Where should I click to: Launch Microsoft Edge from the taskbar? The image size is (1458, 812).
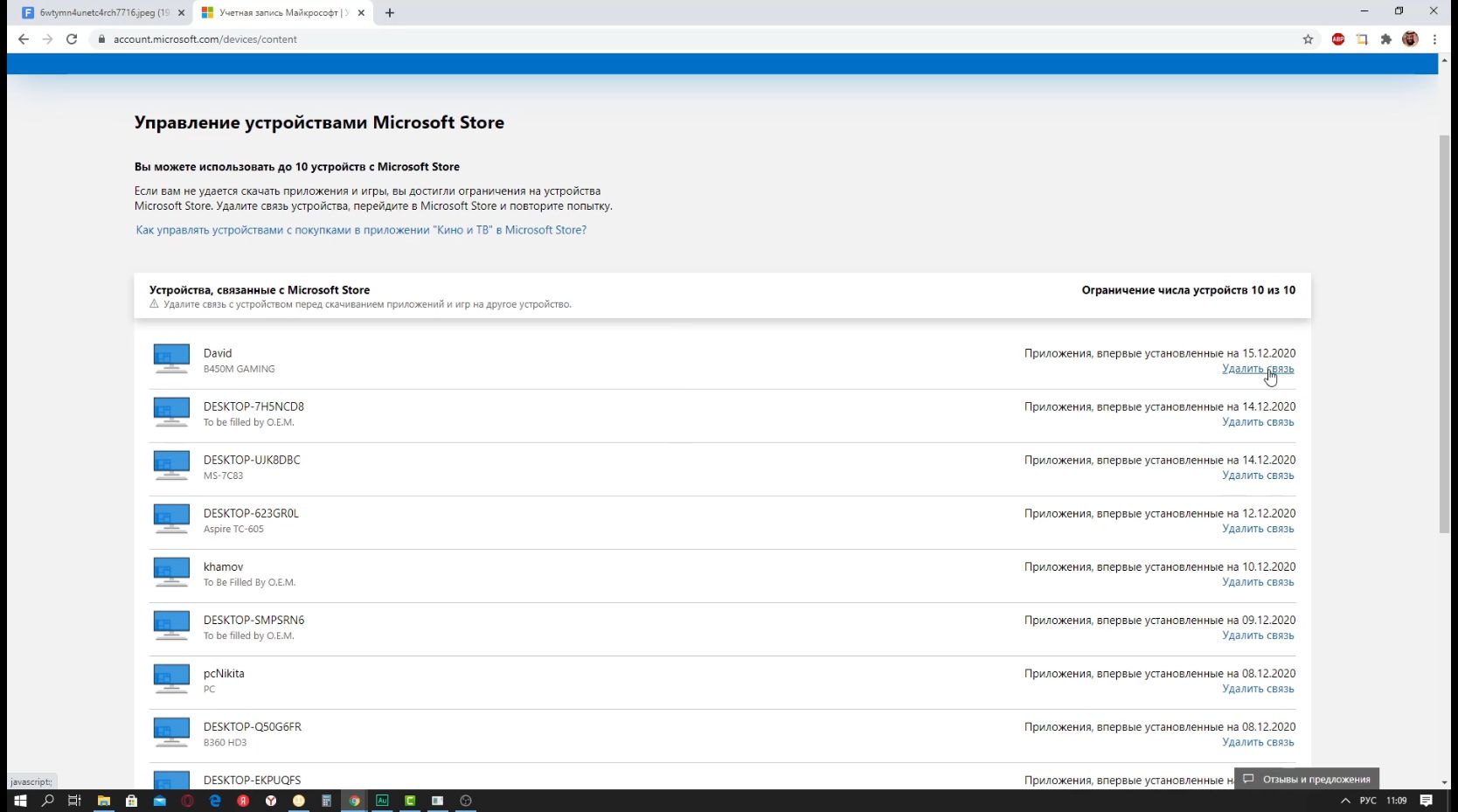tap(215, 801)
